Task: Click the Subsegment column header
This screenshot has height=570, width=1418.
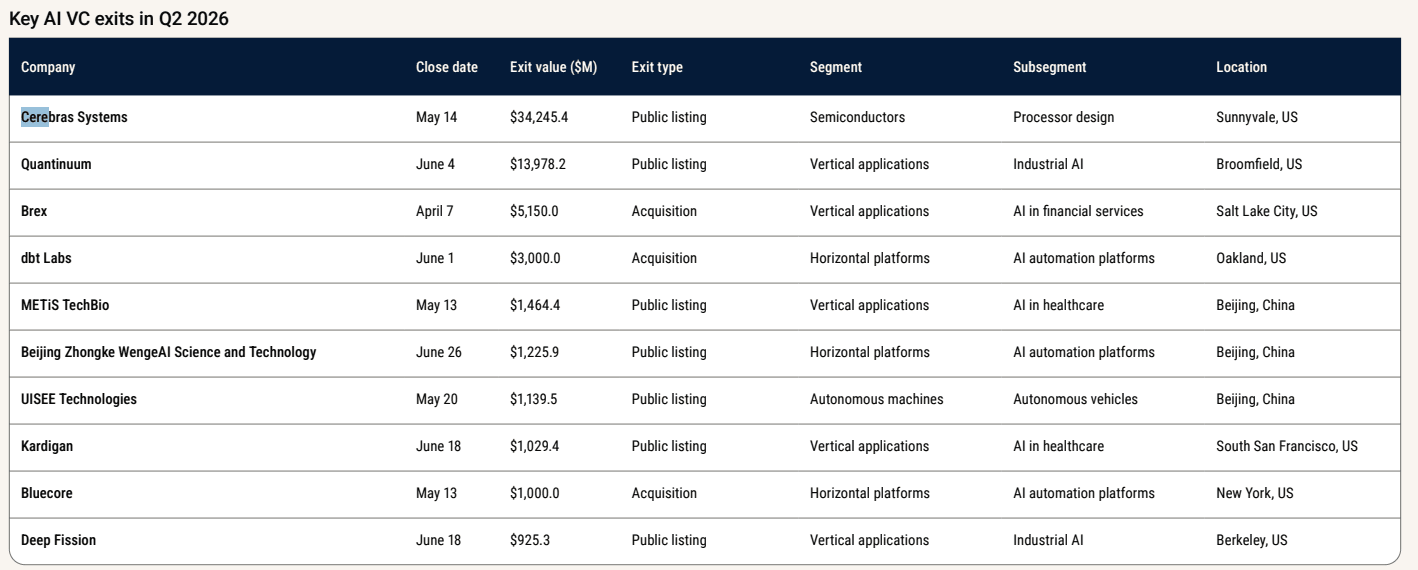Action: point(1049,67)
